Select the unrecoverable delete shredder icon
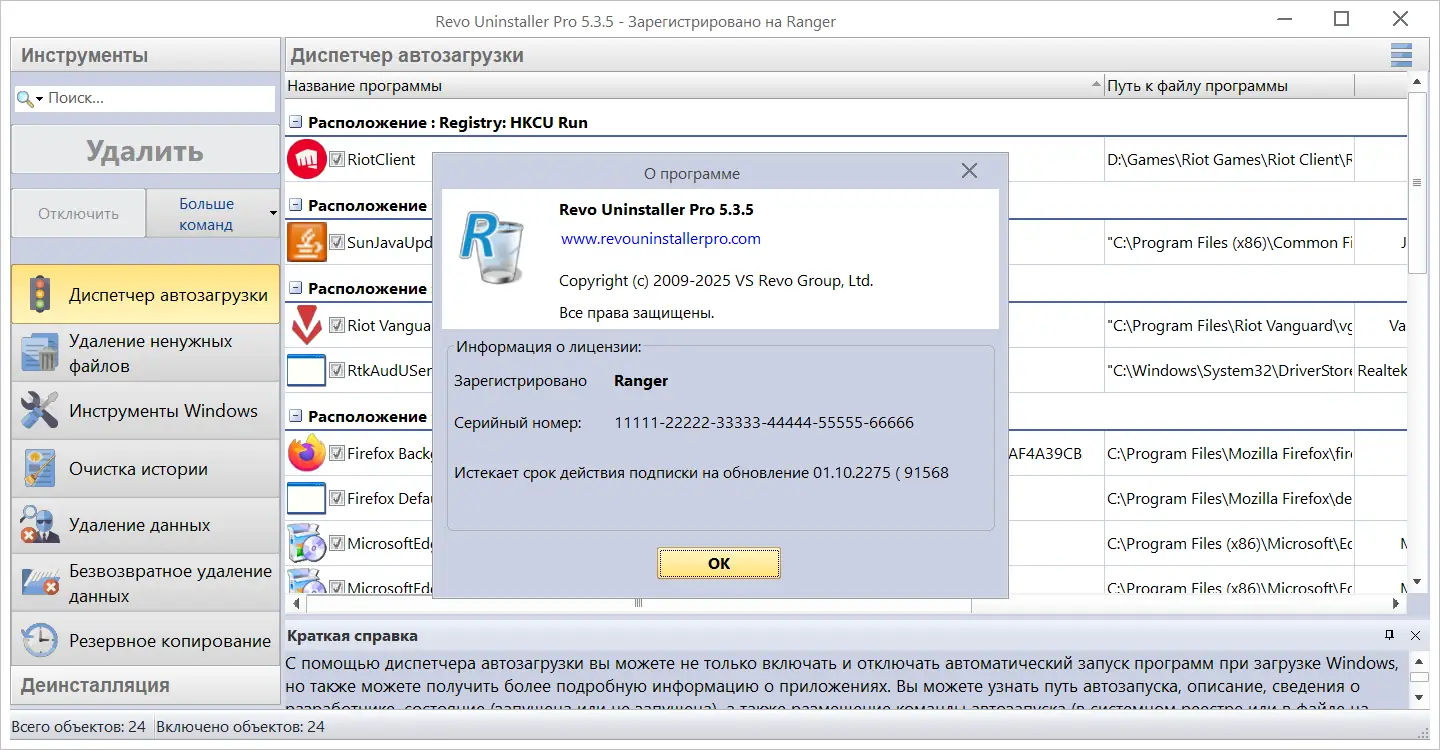Viewport: 1440px width, 750px height. [x=40, y=583]
